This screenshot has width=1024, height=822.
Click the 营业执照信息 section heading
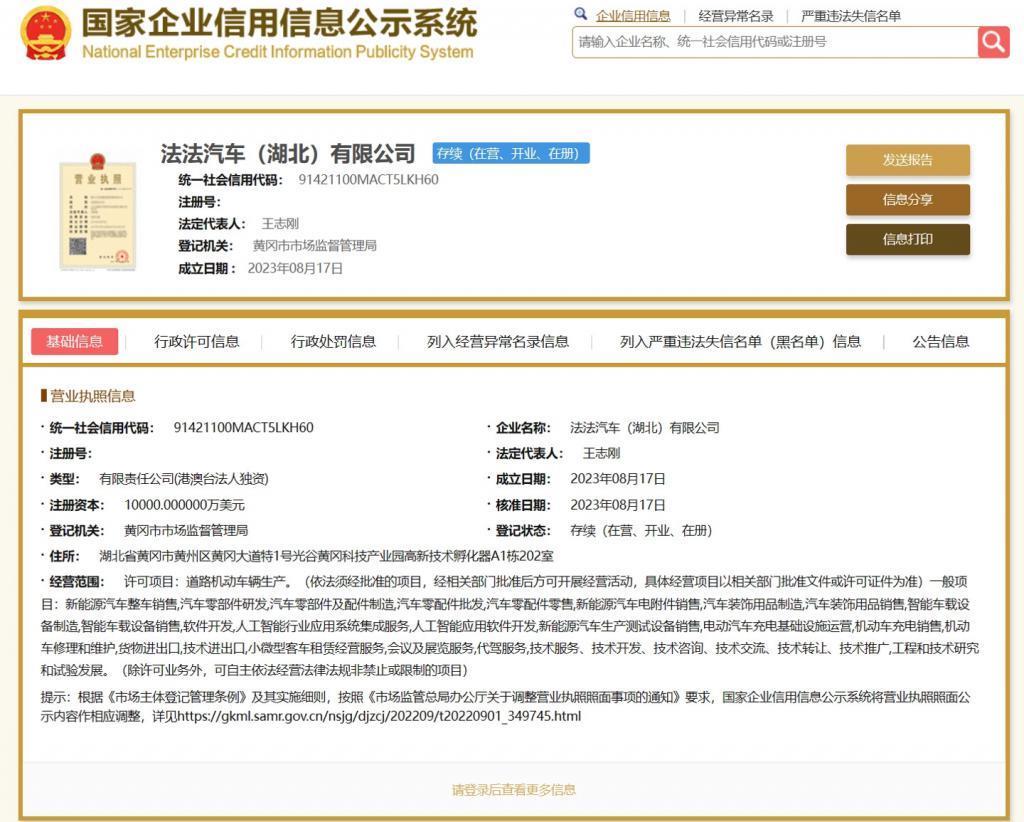pyautogui.click(x=92, y=396)
